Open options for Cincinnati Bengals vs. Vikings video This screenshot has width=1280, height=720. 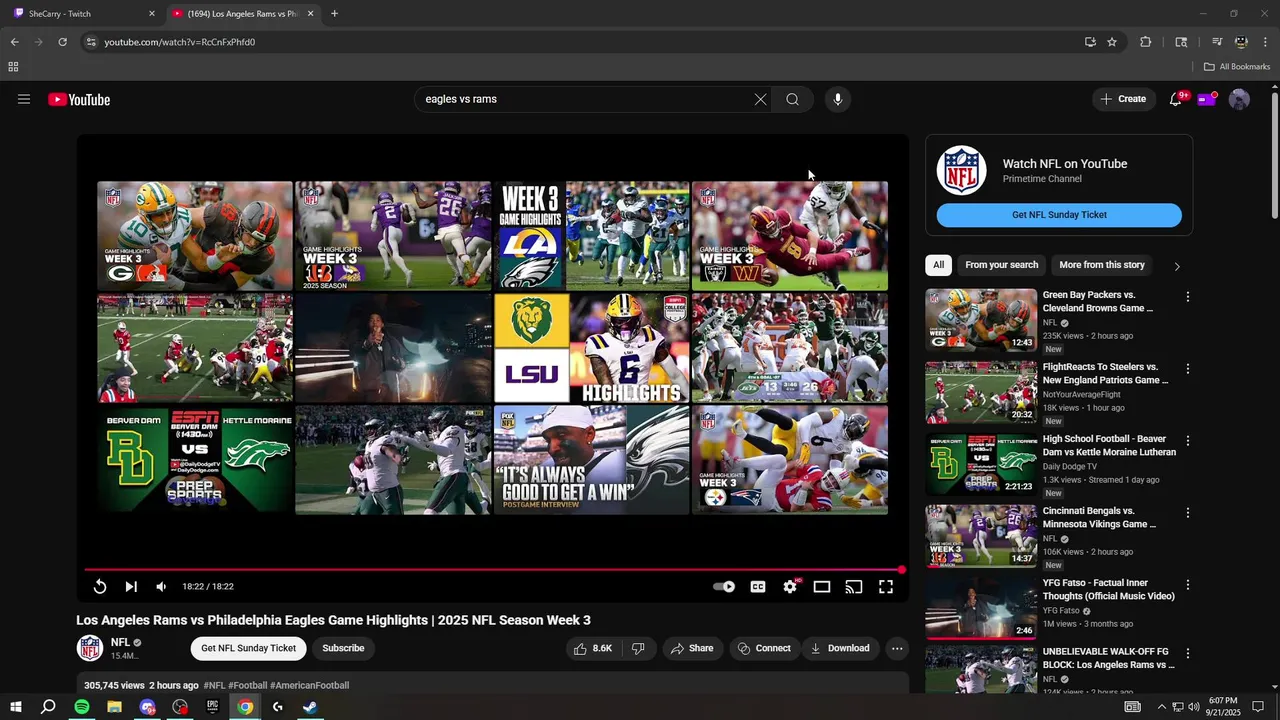1188,513
